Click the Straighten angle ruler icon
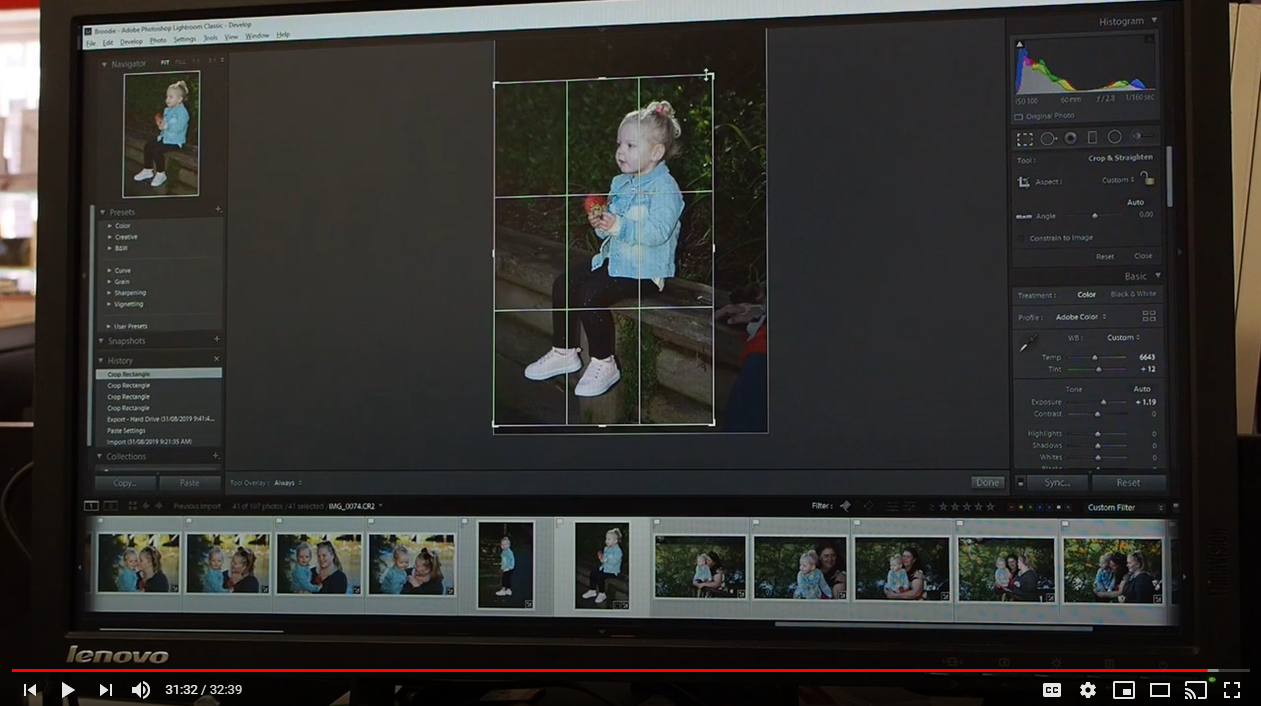1261x706 pixels. (1023, 215)
